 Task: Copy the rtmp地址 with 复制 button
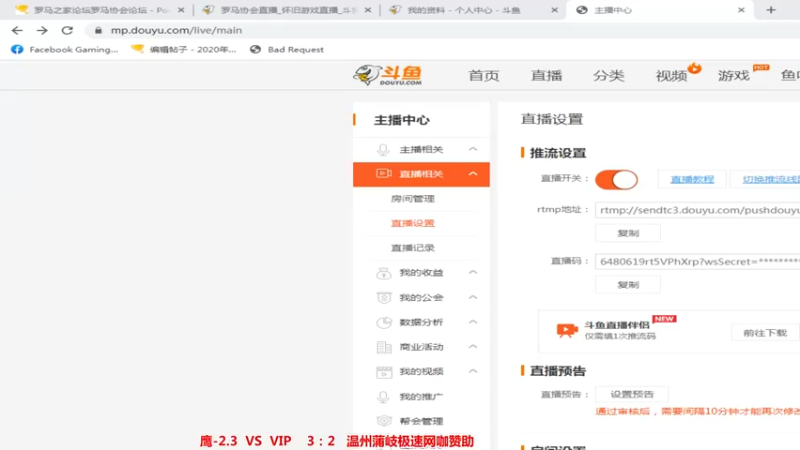click(x=628, y=233)
